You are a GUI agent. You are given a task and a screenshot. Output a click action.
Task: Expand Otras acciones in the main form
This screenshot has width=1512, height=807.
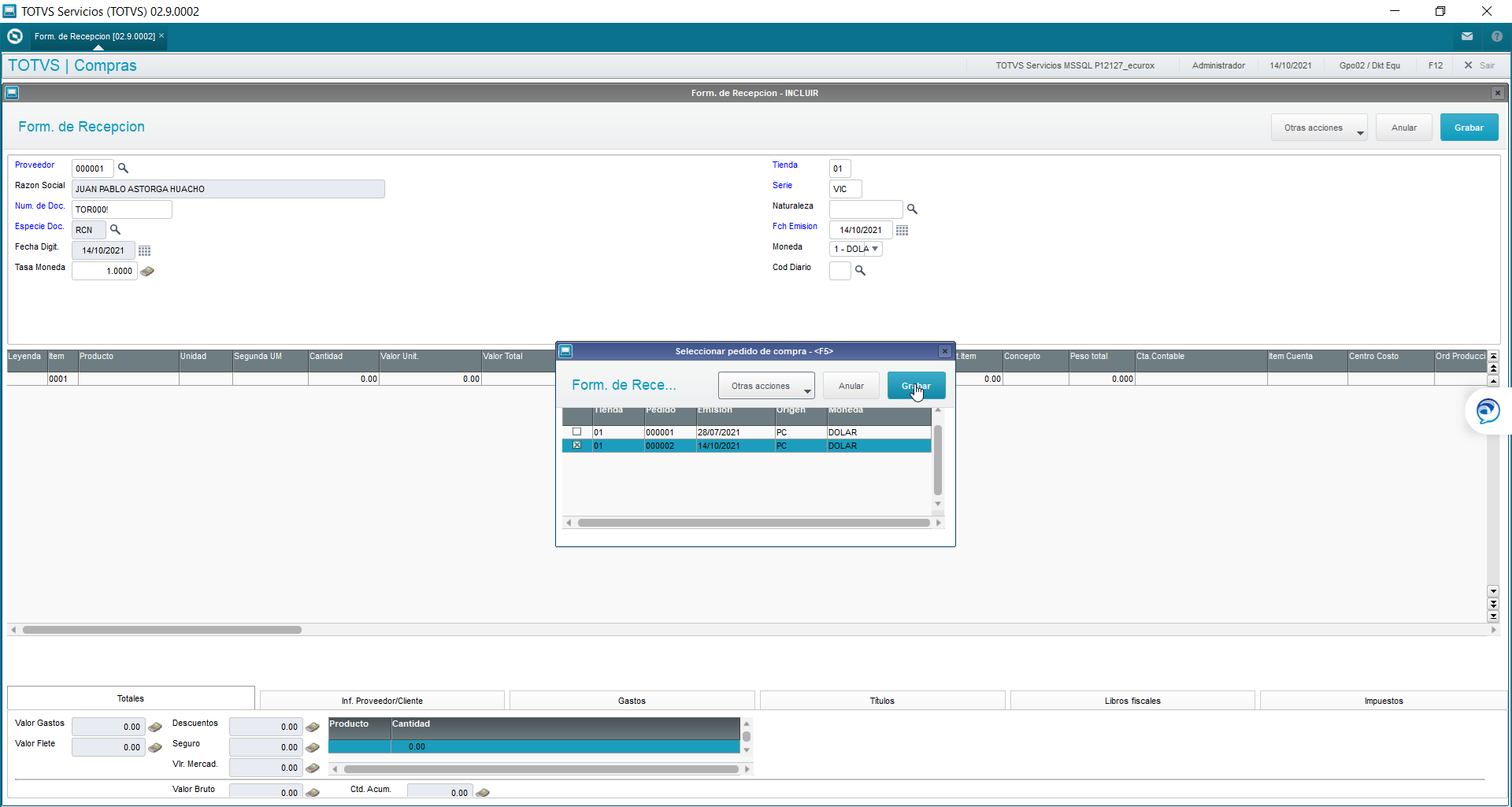[x=1319, y=128]
